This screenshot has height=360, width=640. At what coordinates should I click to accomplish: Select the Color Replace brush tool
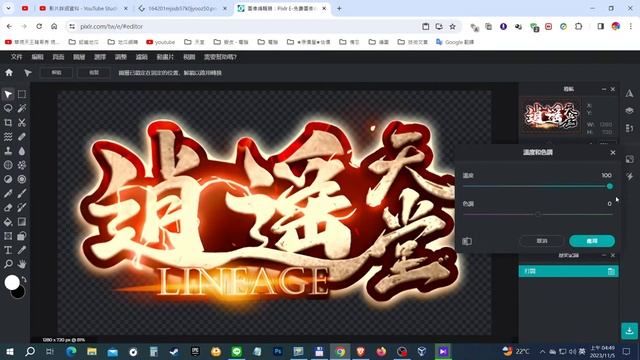click(22, 207)
